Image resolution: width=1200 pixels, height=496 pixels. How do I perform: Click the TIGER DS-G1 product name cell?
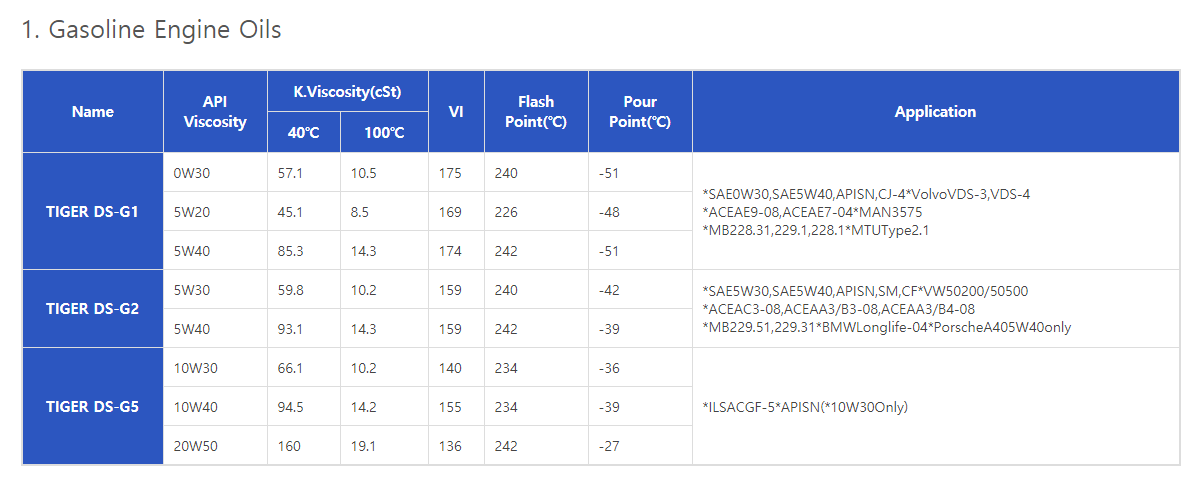coord(93,212)
